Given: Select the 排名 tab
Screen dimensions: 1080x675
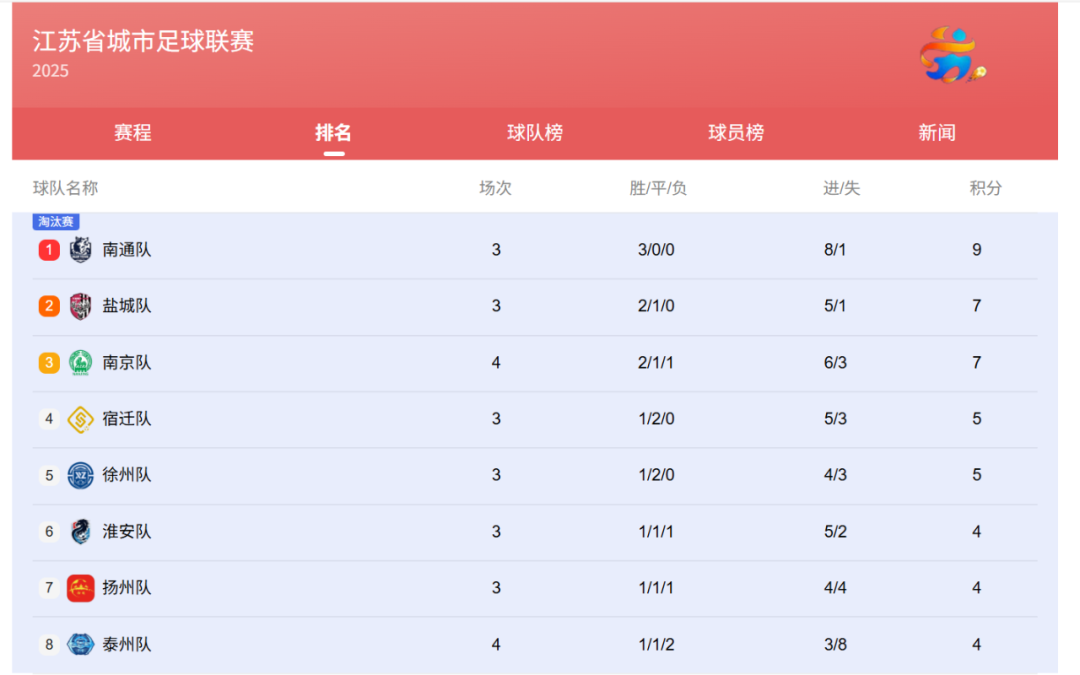Looking at the screenshot, I should (x=334, y=132).
